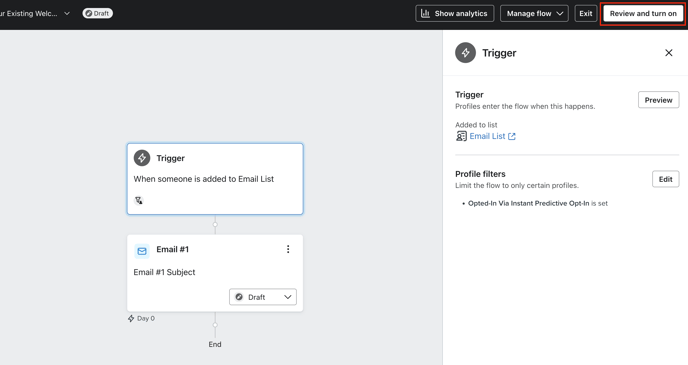Expand the flow name dropdown chevron
The width and height of the screenshot is (688, 365).
click(67, 13)
